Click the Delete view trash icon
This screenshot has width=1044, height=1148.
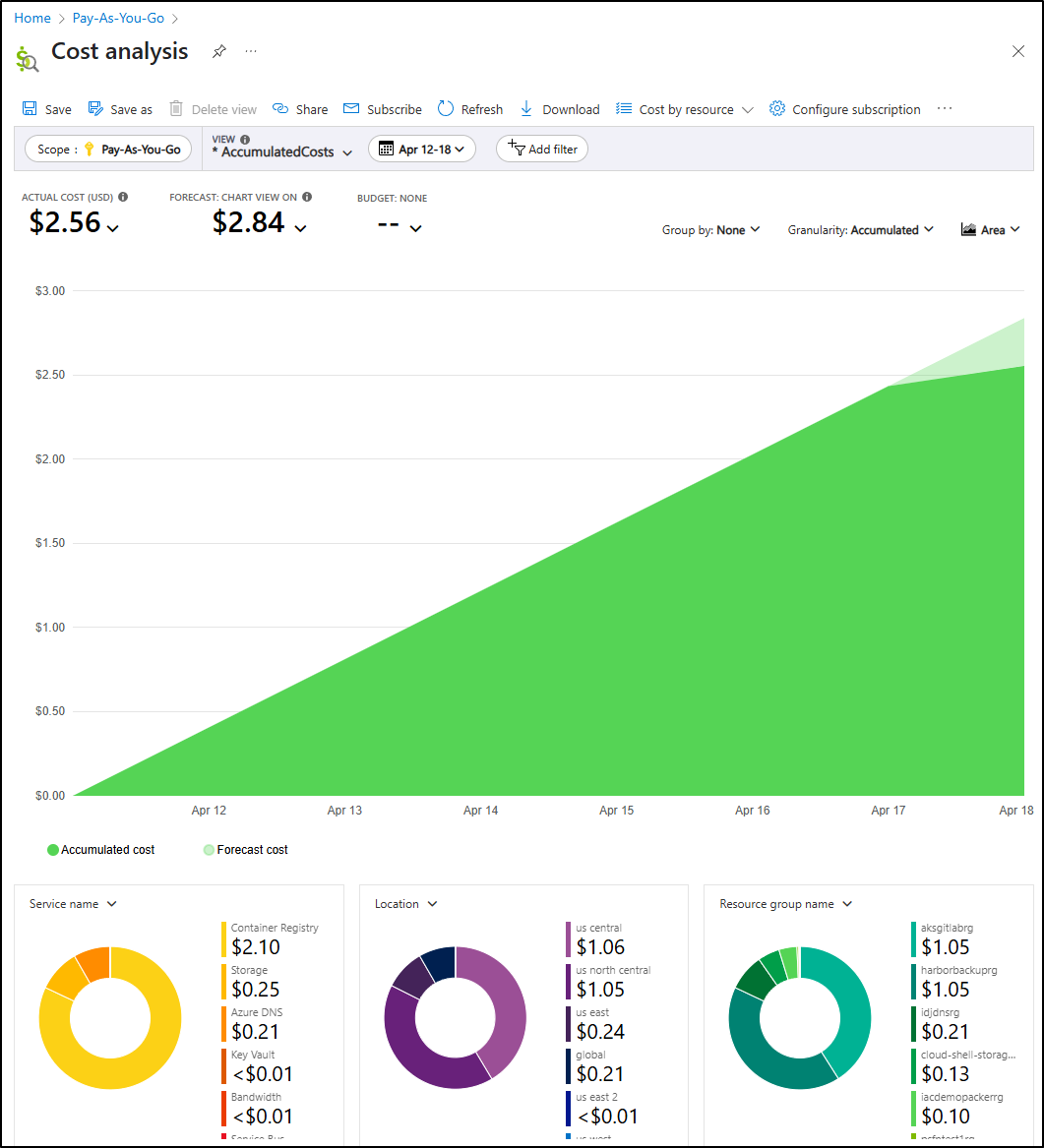coord(176,109)
